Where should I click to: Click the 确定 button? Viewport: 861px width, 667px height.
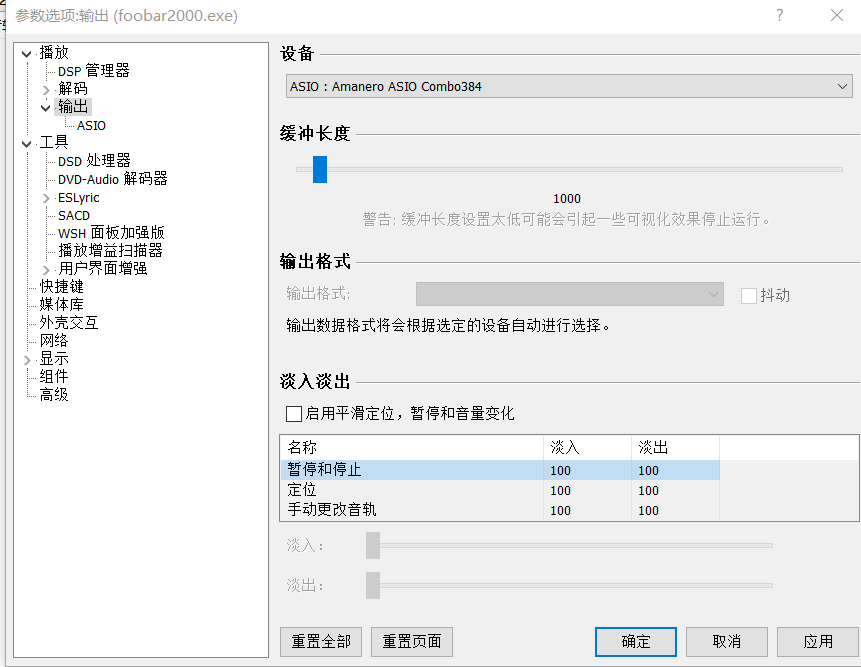(x=635, y=641)
